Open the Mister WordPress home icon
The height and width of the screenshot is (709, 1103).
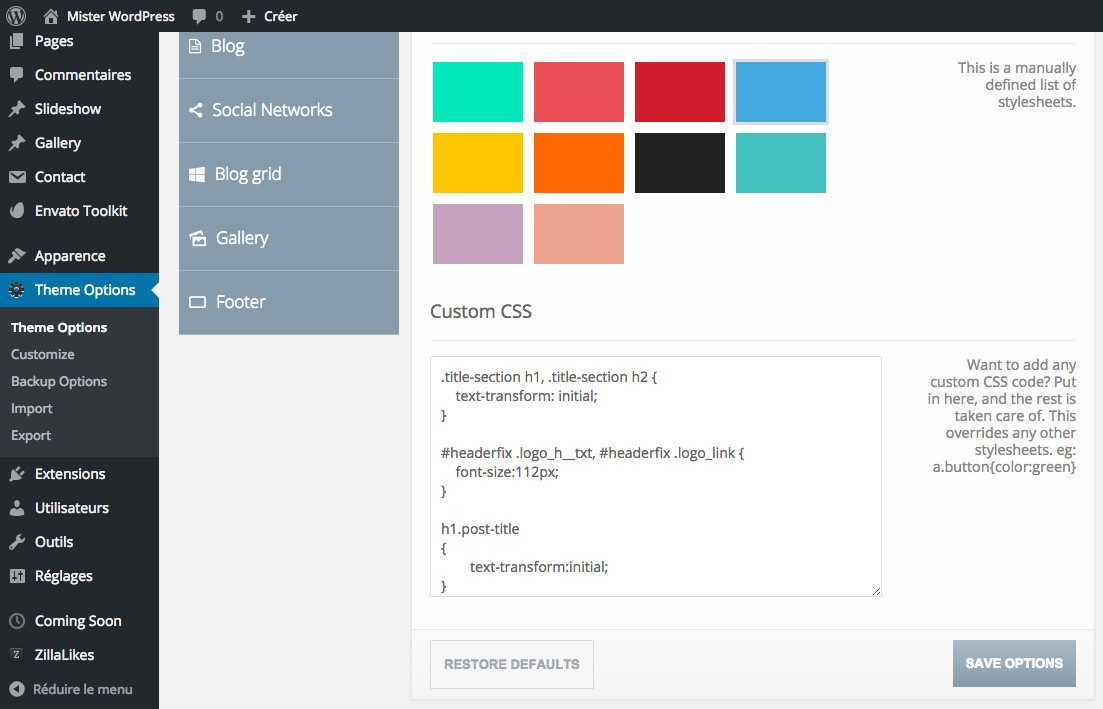coord(51,16)
